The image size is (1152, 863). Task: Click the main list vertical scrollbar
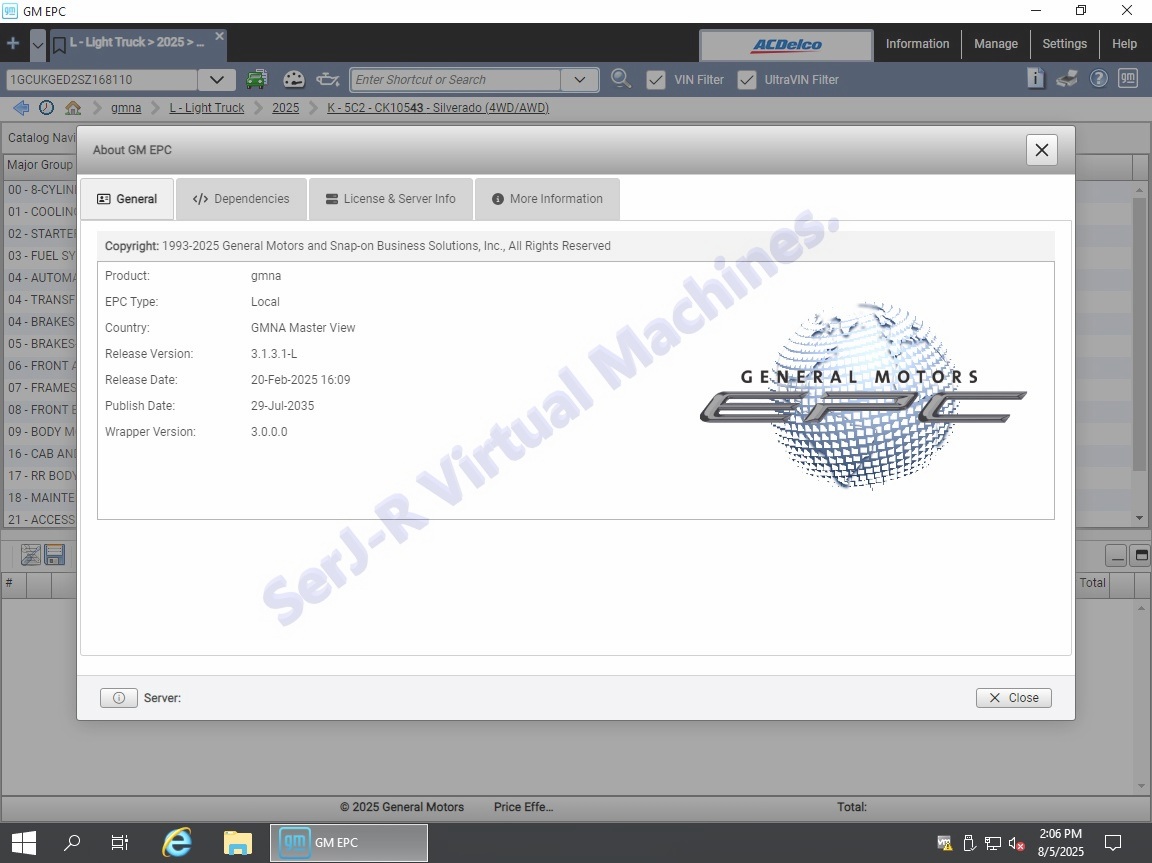pos(1140,334)
